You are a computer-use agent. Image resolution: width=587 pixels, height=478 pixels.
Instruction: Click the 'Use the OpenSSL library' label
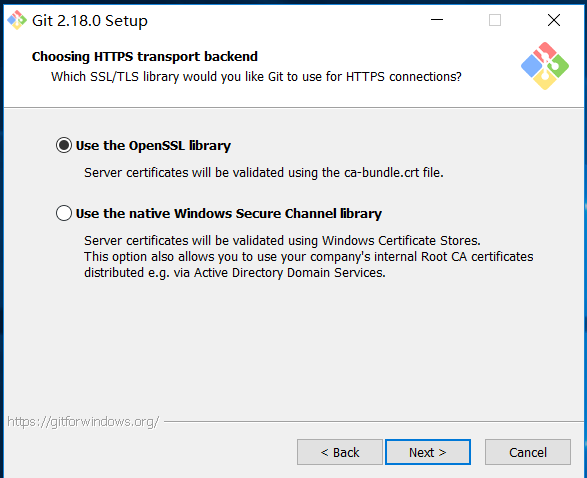(153, 146)
